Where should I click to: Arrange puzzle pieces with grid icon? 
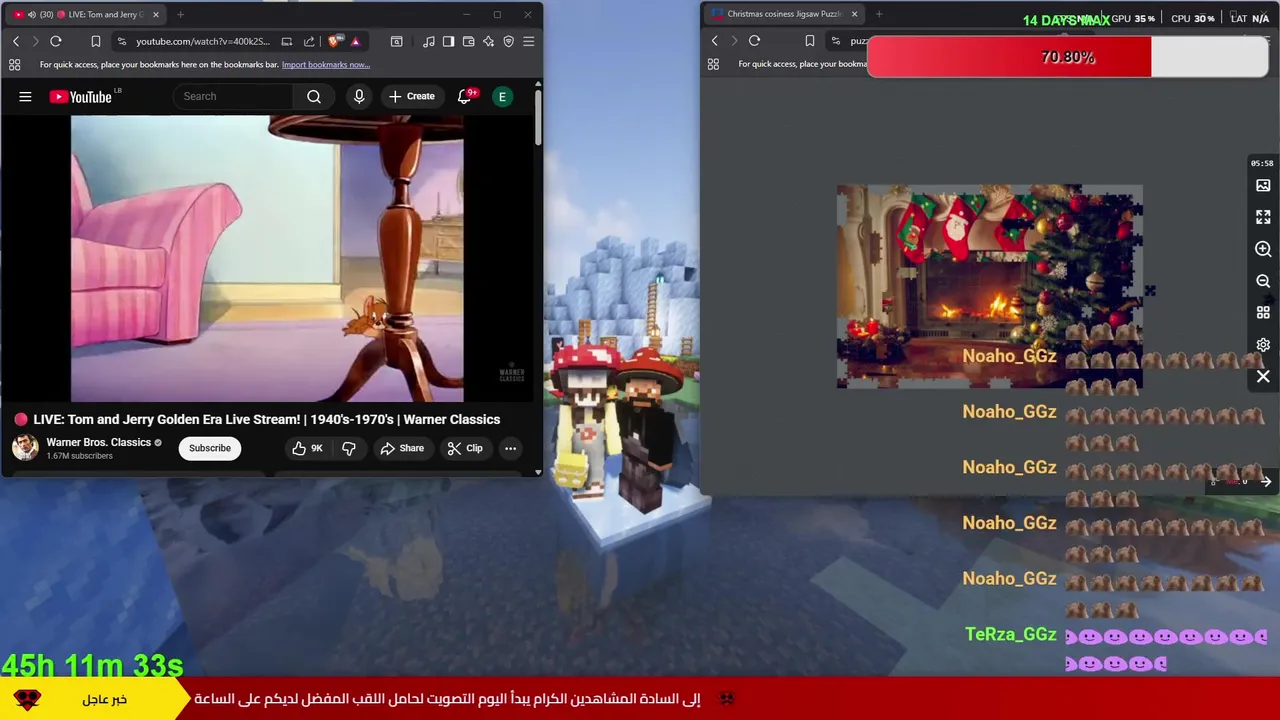pyautogui.click(x=1263, y=313)
